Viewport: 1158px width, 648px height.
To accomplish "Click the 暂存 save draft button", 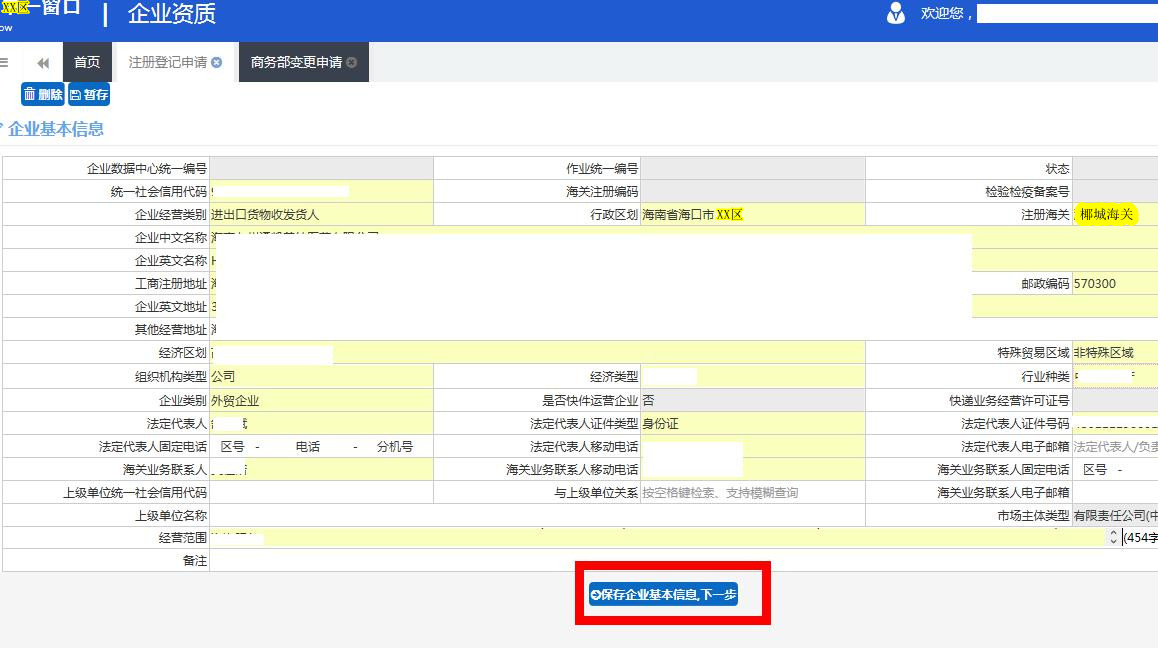I will pos(89,94).
